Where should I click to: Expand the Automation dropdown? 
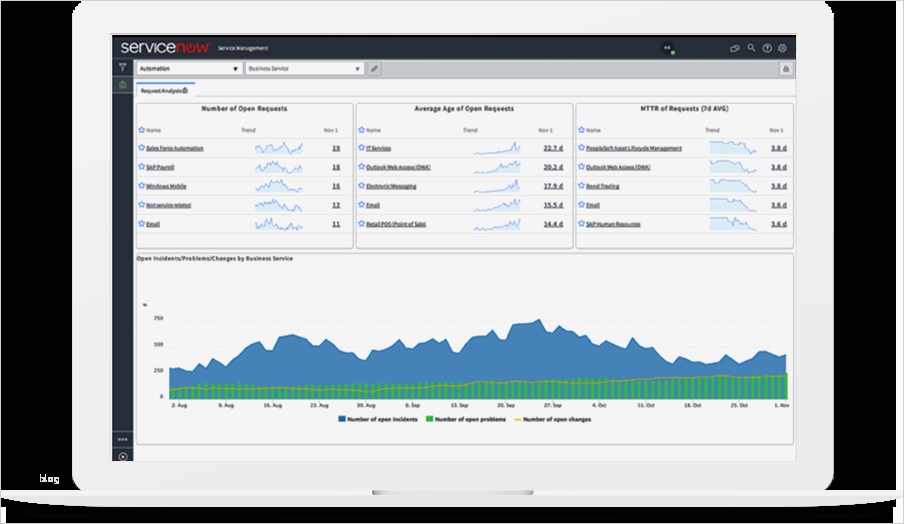pyautogui.click(x=189, y=69)
